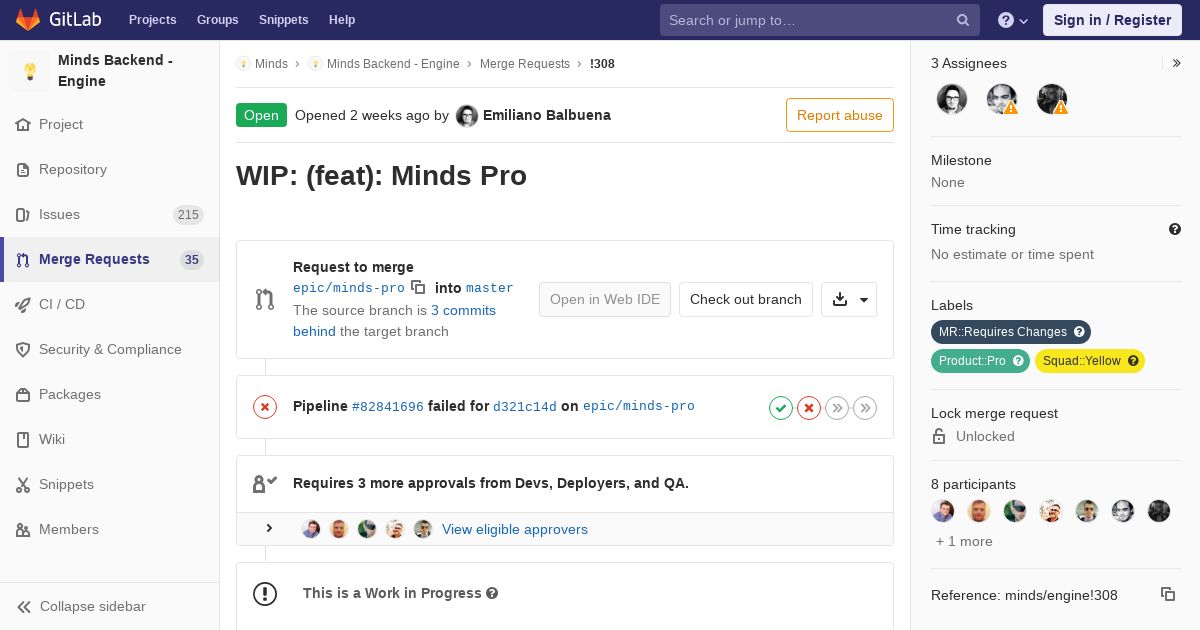Open the failed pipeline stage icon
The height and width of the screenshot is (630, 1200).
click(809, 407)
